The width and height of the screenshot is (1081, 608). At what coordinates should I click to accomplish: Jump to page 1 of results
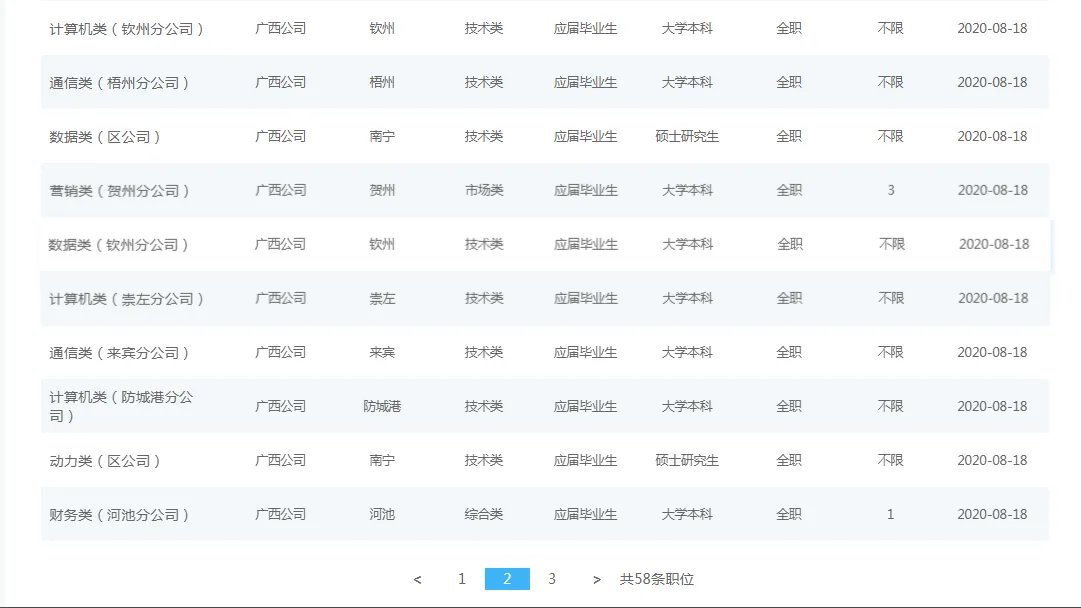click(x=462, y=578)
